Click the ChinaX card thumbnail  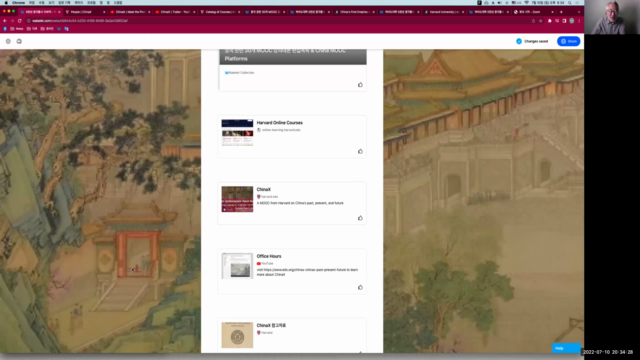237,199
